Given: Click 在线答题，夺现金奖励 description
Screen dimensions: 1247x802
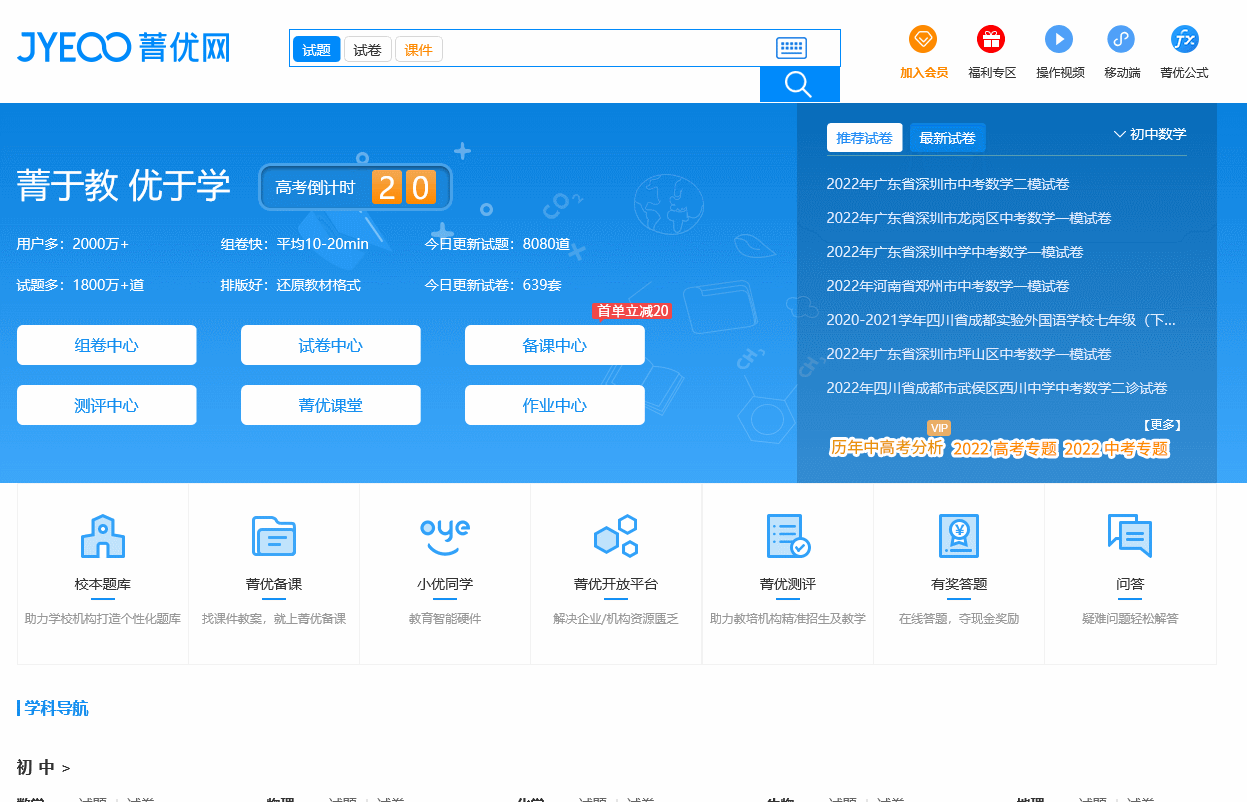Looking at the screenshot, I should point(959,619).
